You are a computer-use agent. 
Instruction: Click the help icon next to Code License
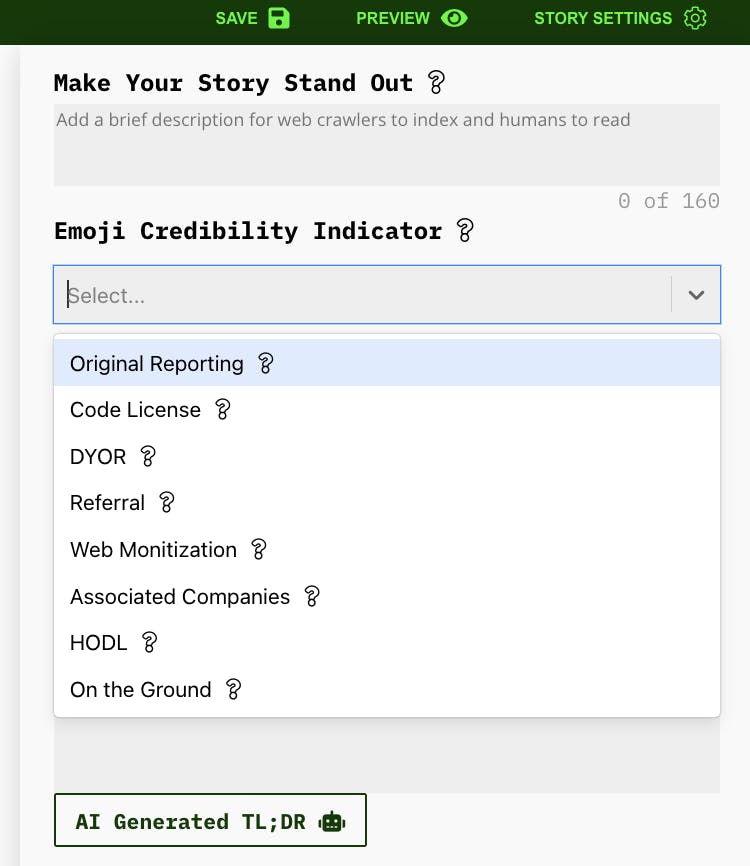[x=222, y=409]
